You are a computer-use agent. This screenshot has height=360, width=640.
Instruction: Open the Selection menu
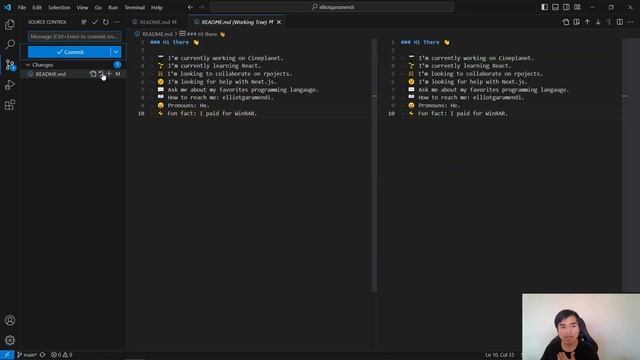click(x=59, y=7)
